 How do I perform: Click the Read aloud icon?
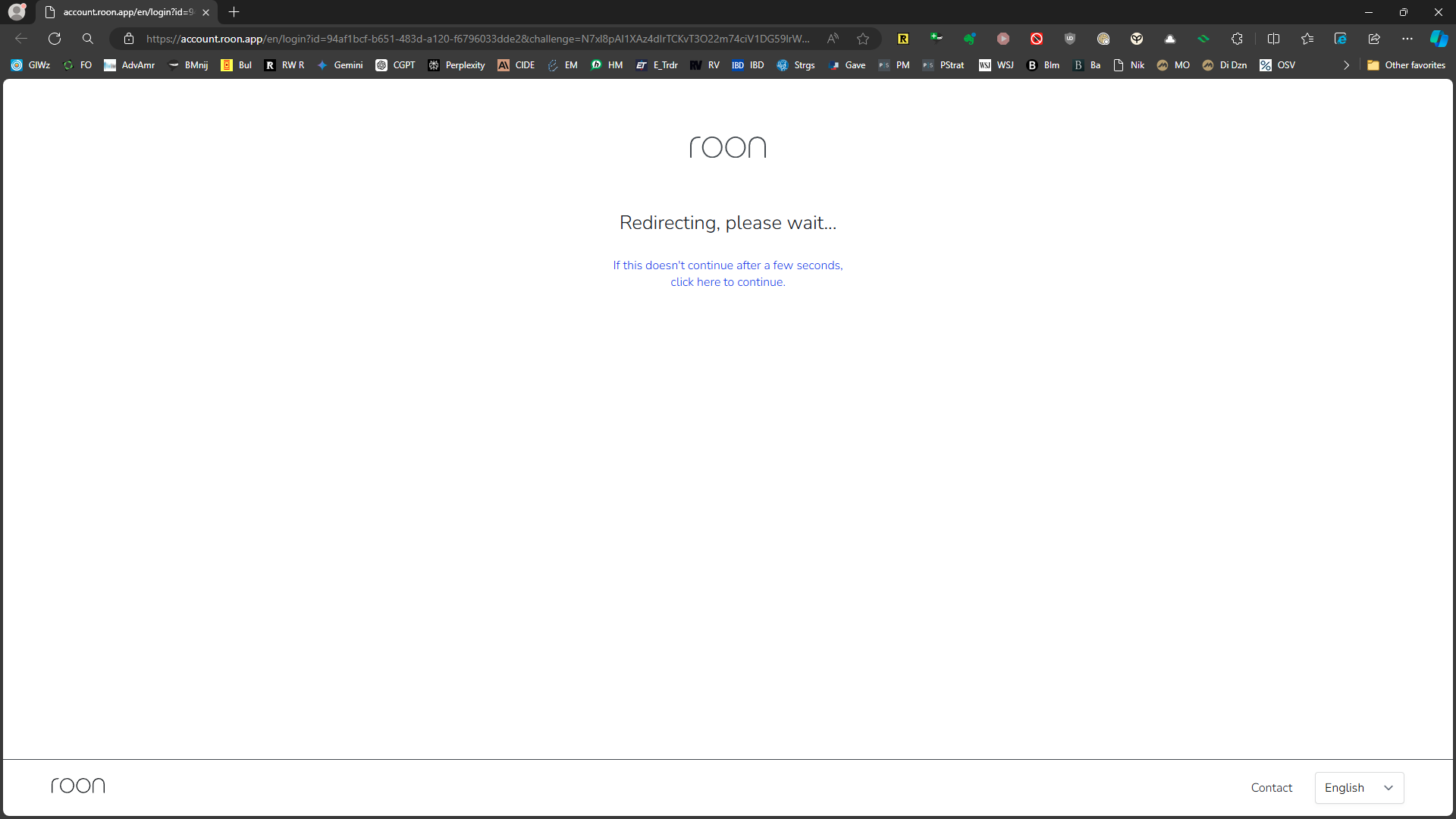(x=833, y=39)
